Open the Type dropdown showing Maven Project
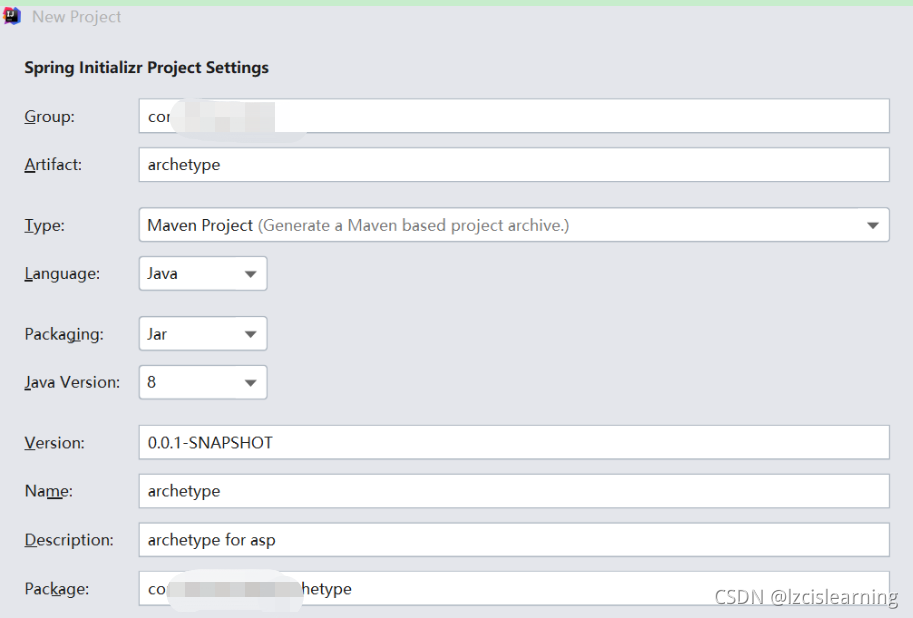Viewport: 913px width, 618px height. [514, 225]
